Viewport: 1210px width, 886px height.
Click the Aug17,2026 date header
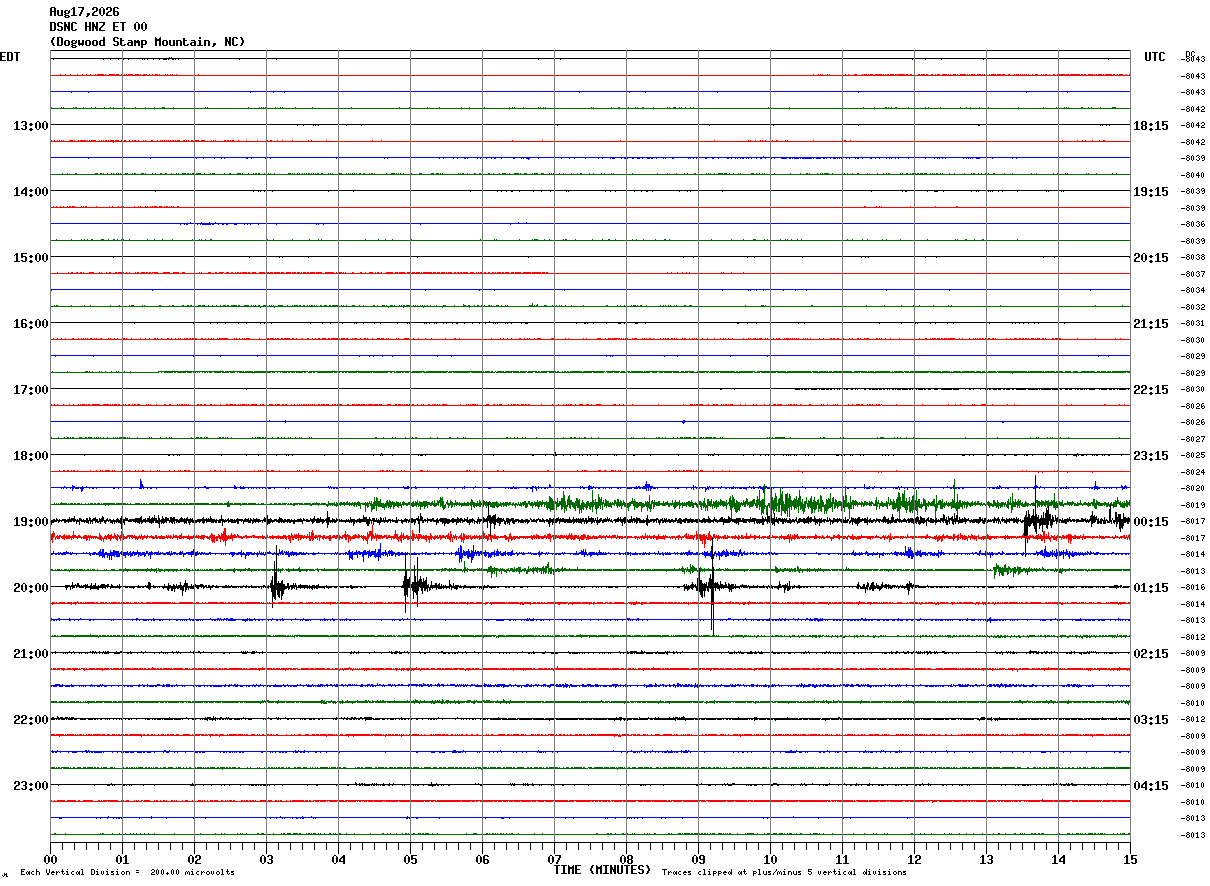click(84, 12)
